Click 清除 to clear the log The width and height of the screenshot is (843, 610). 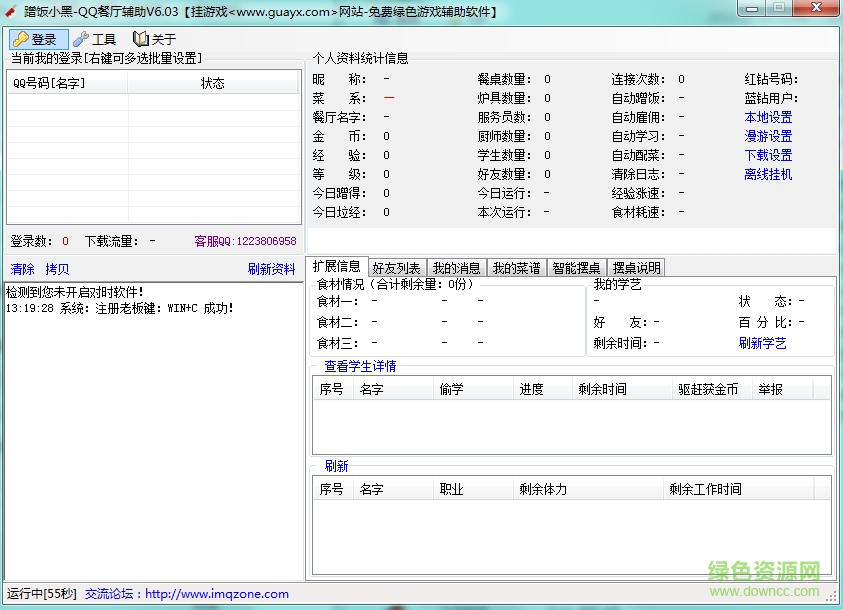pos(22,269)
